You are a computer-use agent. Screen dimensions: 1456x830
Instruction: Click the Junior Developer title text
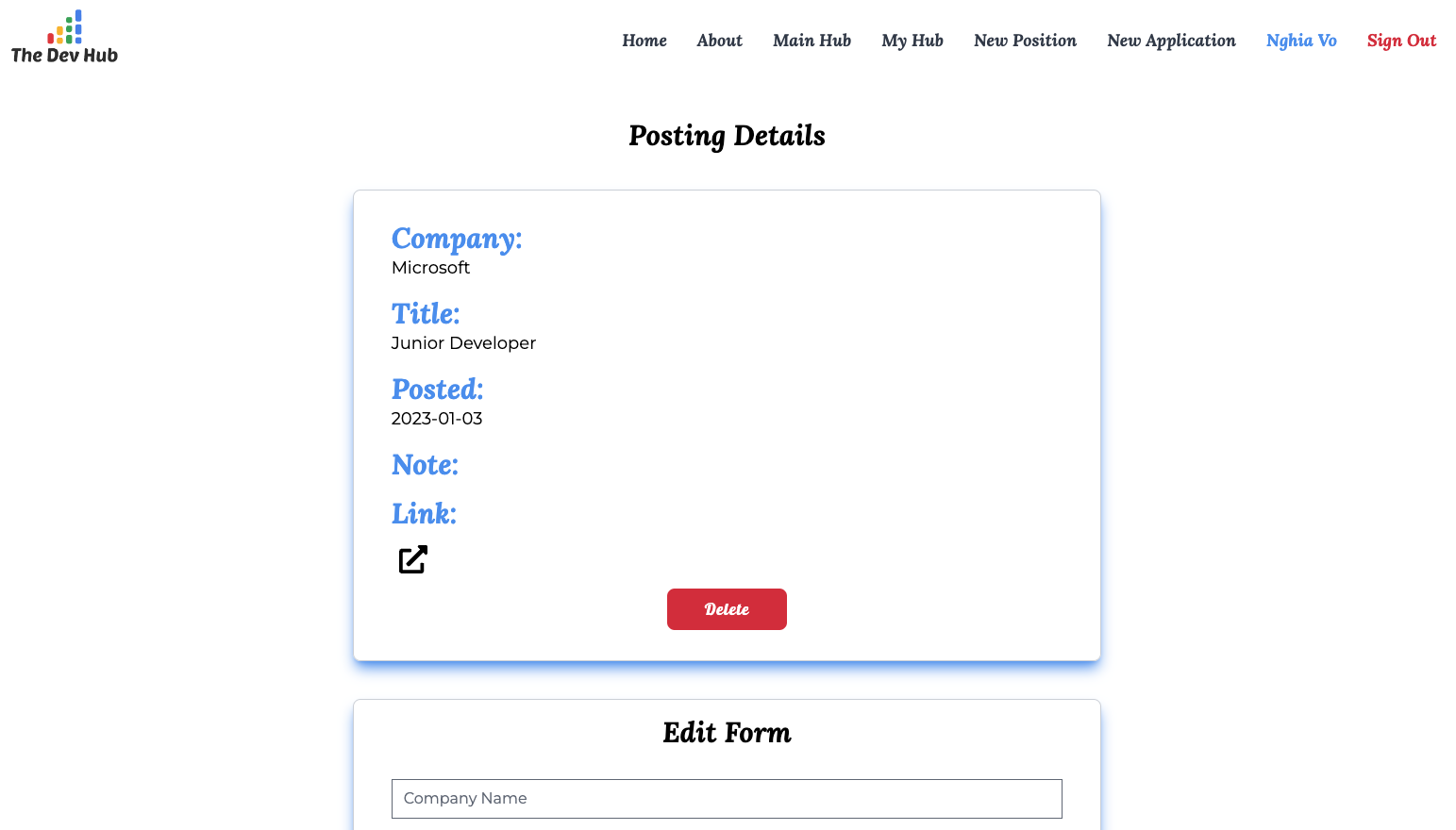[x=462, y=342]
